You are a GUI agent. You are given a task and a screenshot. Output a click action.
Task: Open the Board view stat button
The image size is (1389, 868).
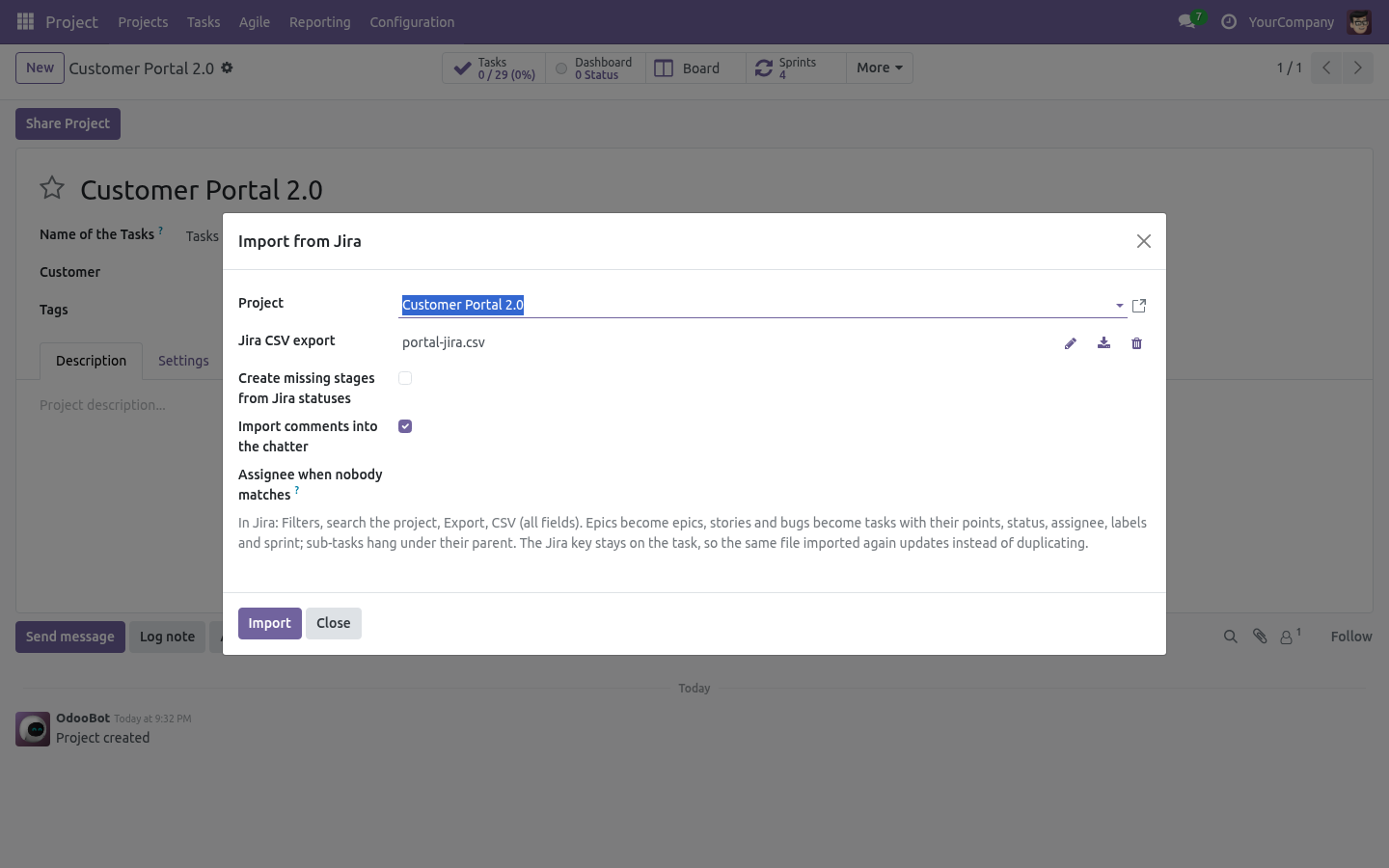(x=695, y=68)
